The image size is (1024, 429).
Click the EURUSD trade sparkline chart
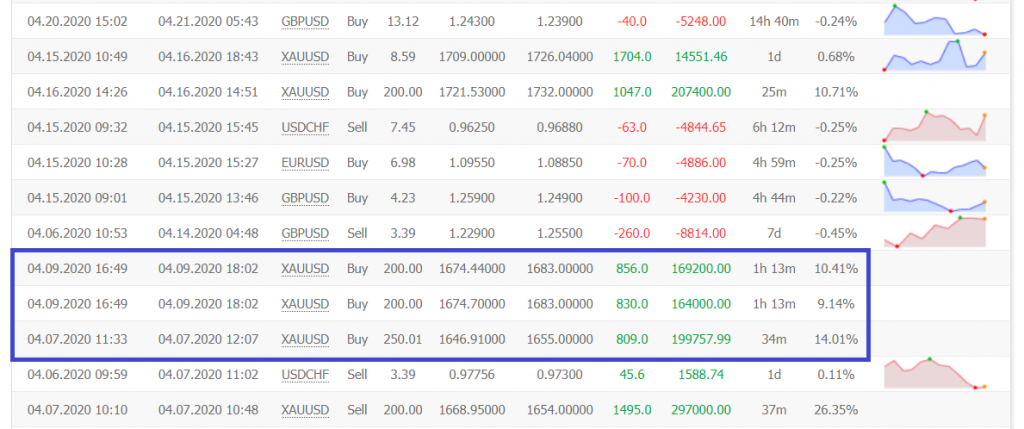click(934, 162)
